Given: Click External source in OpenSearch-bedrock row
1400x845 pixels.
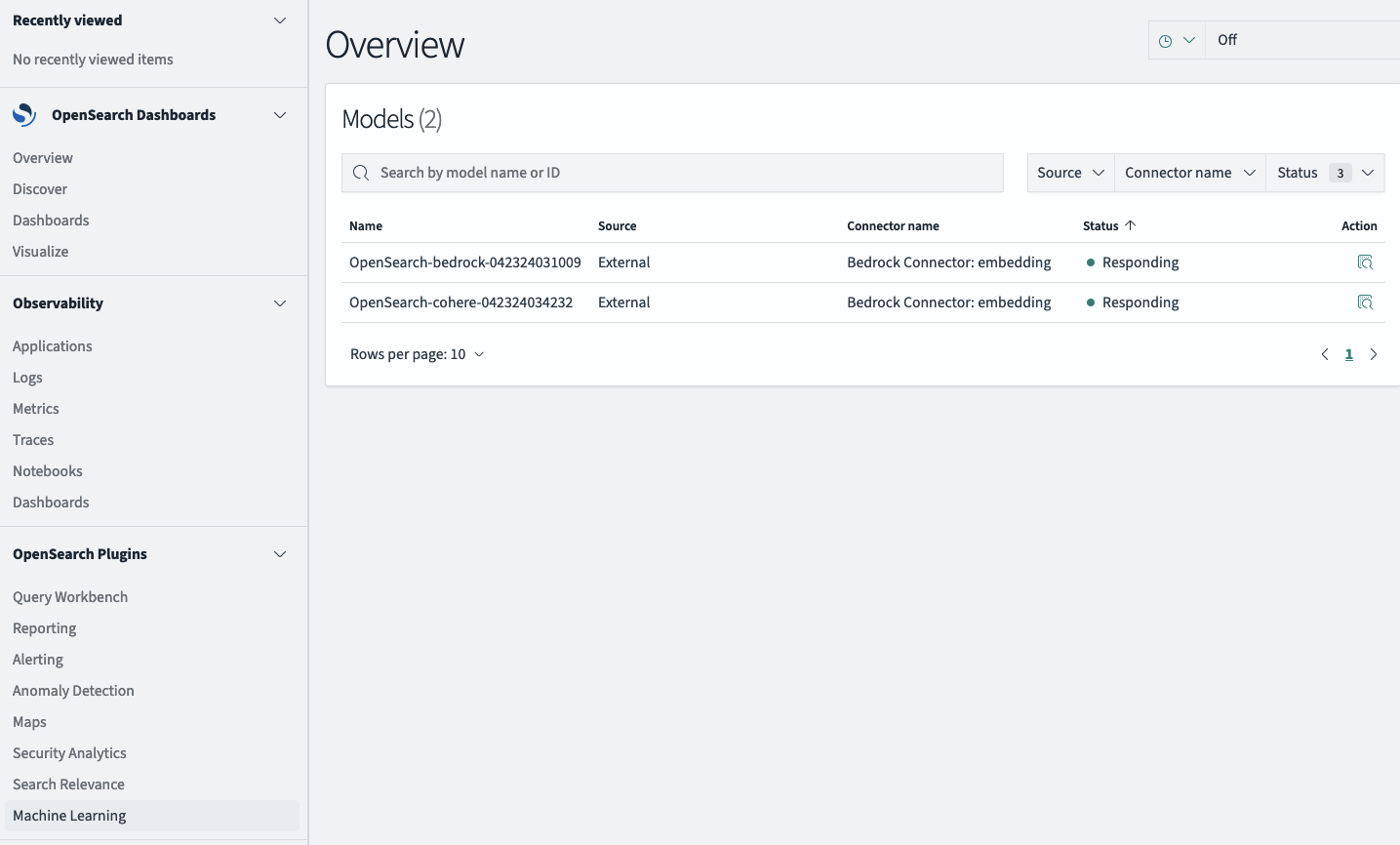Looking at the screenshot, I should (x=624, y=262).
